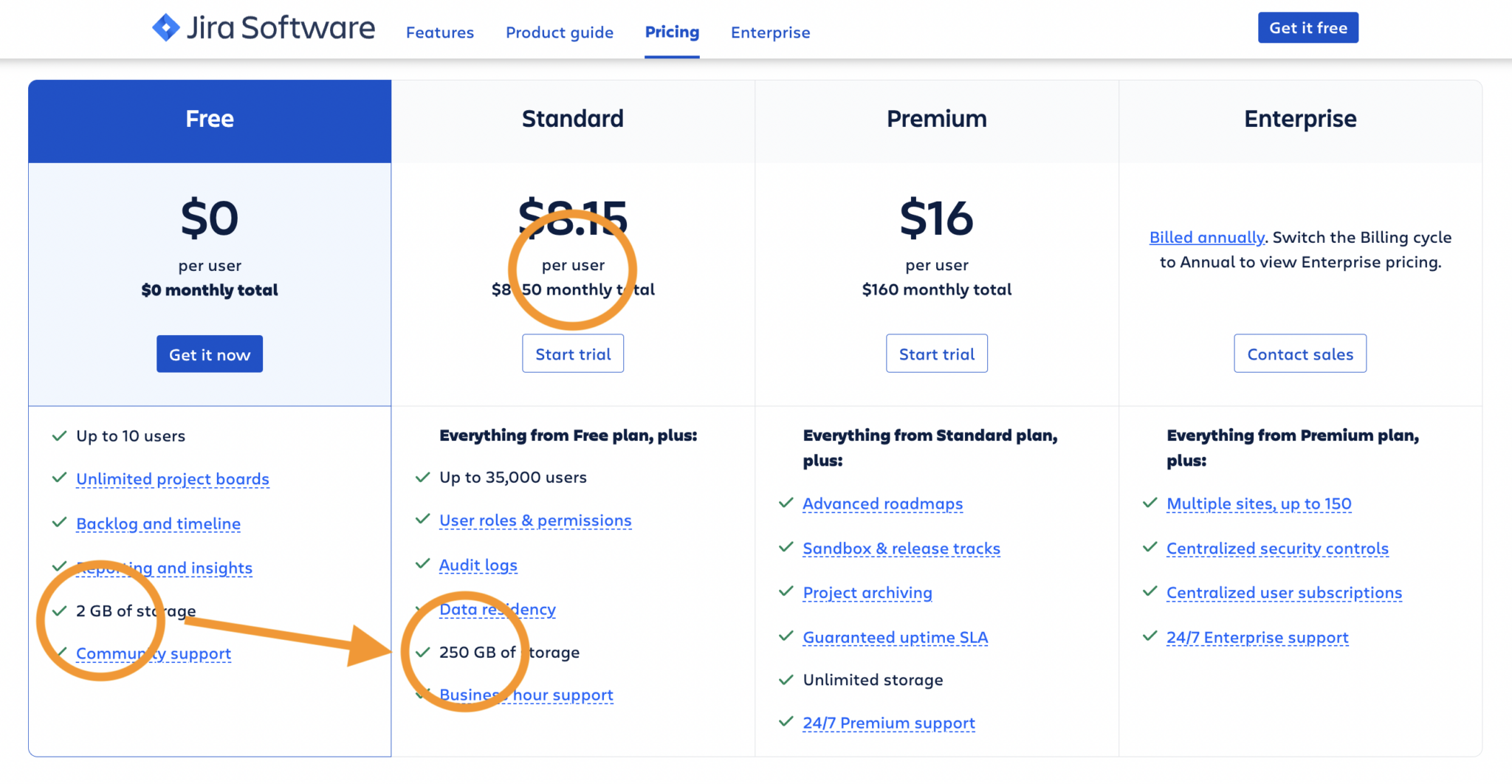Open the Product guide page
Screen dimensions: 1512x784
click(x=559, y=32)
